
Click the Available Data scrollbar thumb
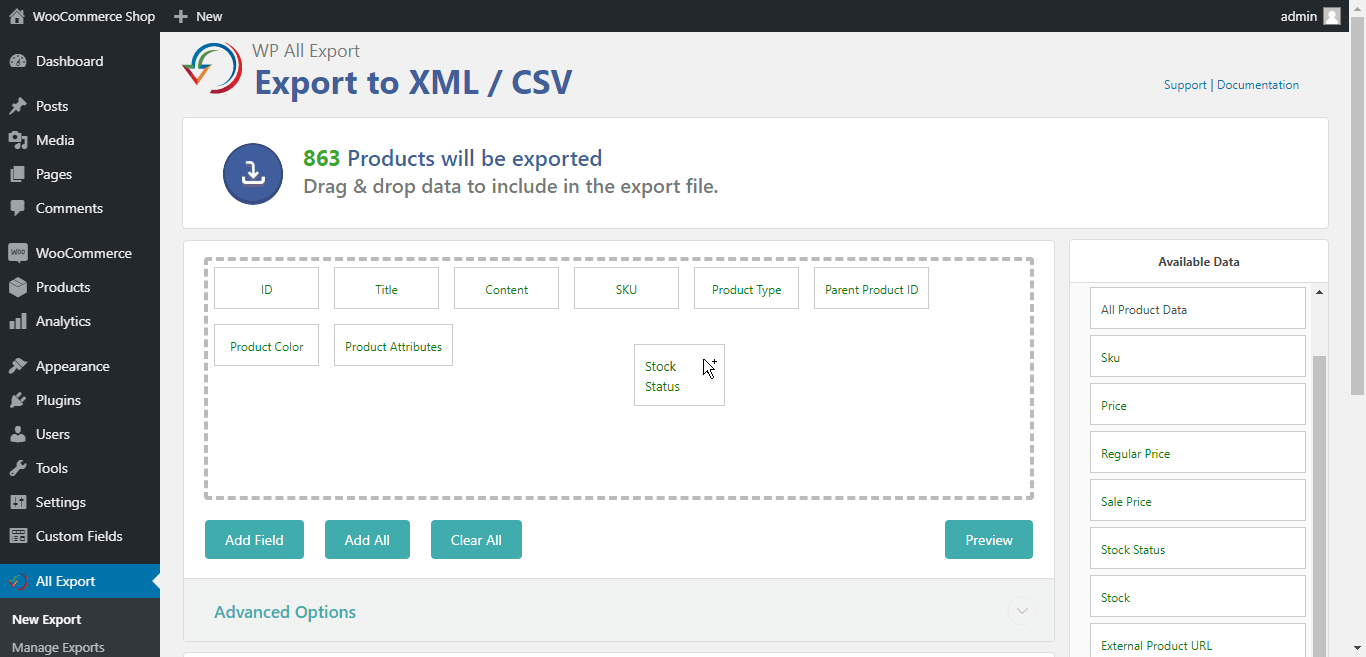(x=1319, y=505)
